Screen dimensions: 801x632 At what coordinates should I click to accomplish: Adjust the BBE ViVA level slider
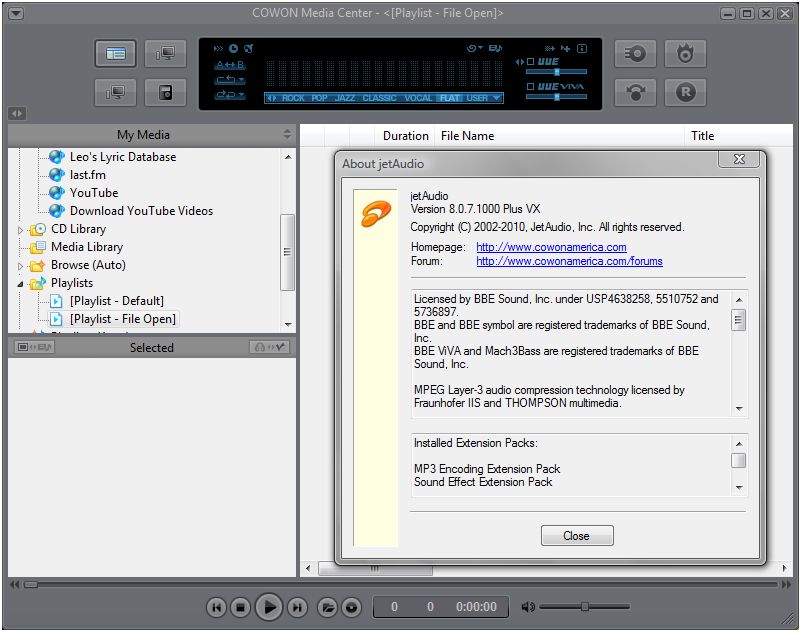pyautogui.click(x=557, y=97)
